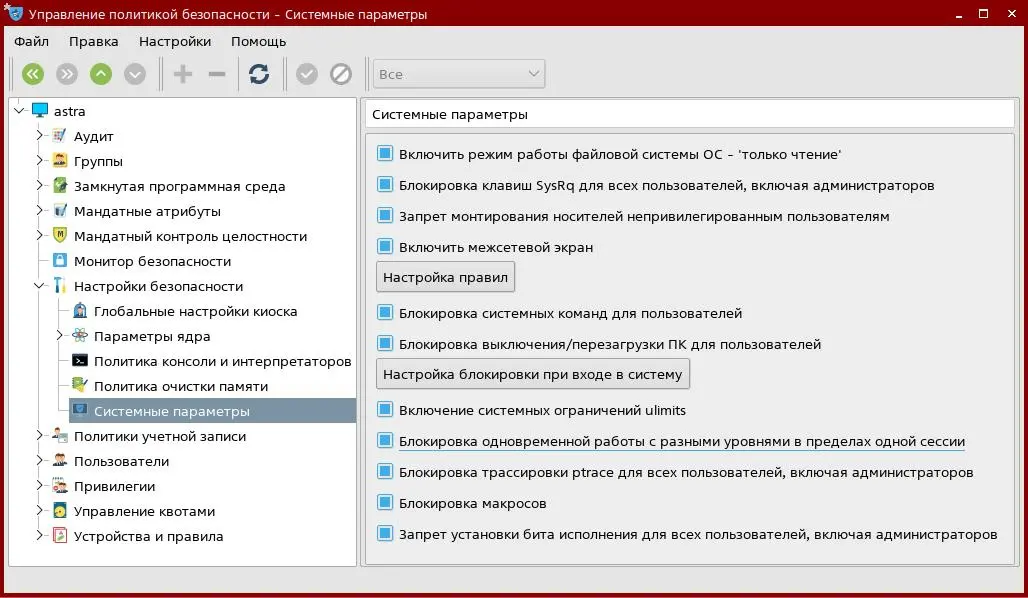Refresh with the circular arrows icon
Screen dimensions: 1028x598
pos(259,74)
